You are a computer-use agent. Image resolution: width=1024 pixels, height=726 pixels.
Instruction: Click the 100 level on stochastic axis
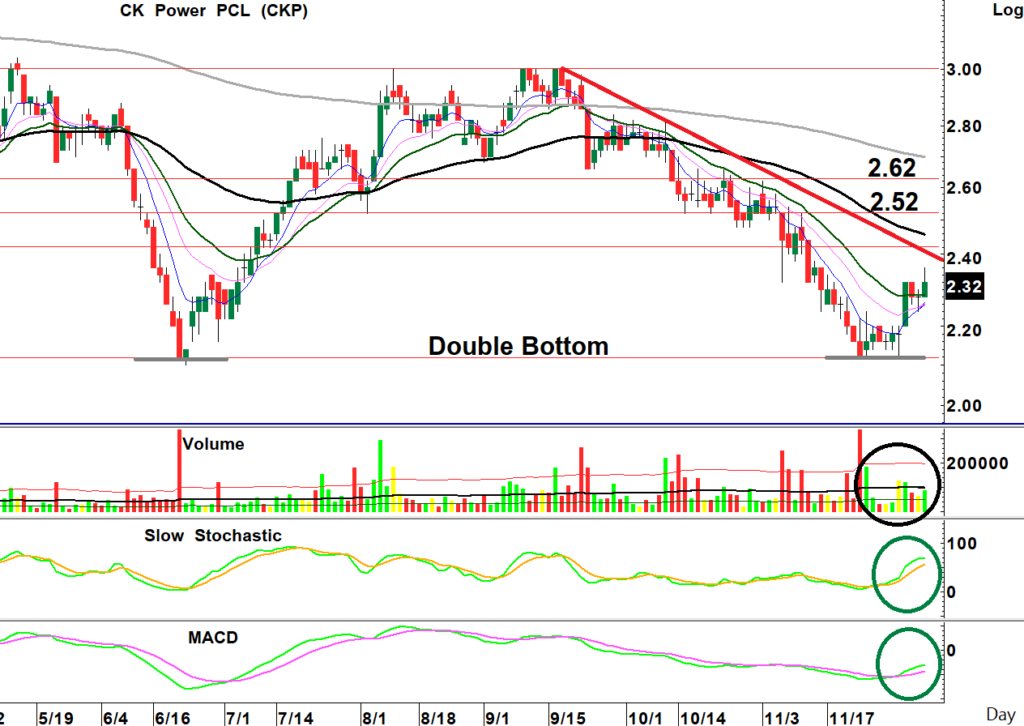(973, 544)
